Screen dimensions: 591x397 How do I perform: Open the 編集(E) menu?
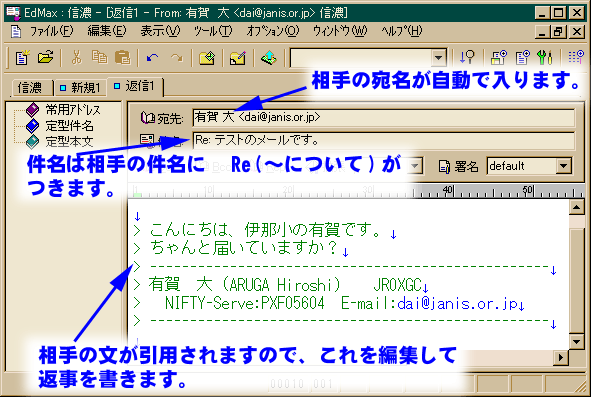coord(107,31)
